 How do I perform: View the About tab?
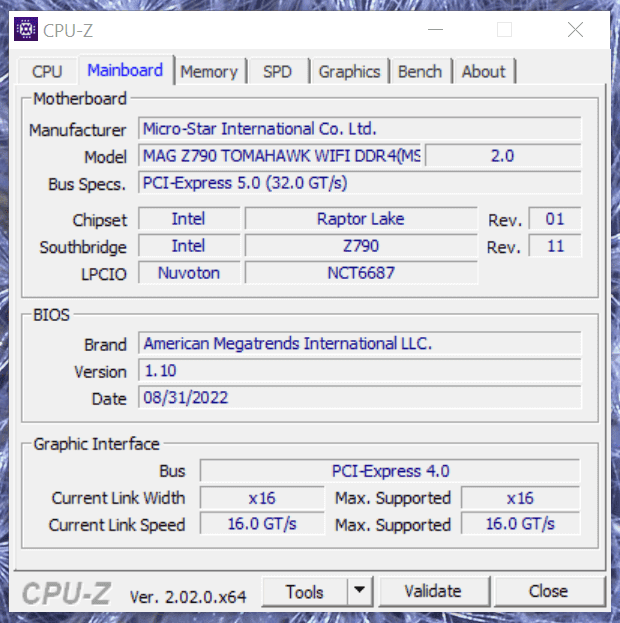click(483, 72)
